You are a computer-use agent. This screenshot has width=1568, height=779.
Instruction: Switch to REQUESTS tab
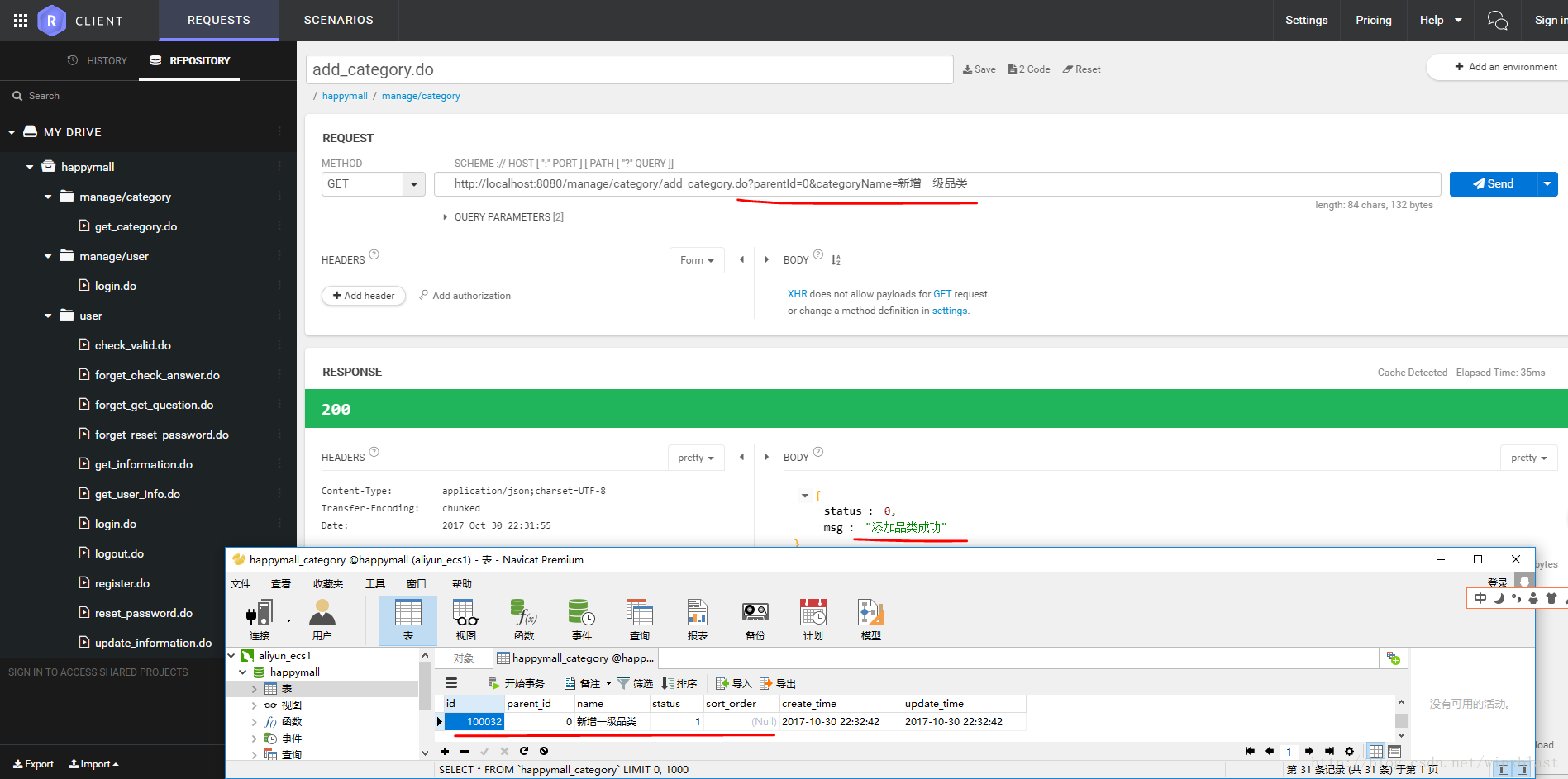(x=219, y=20)
